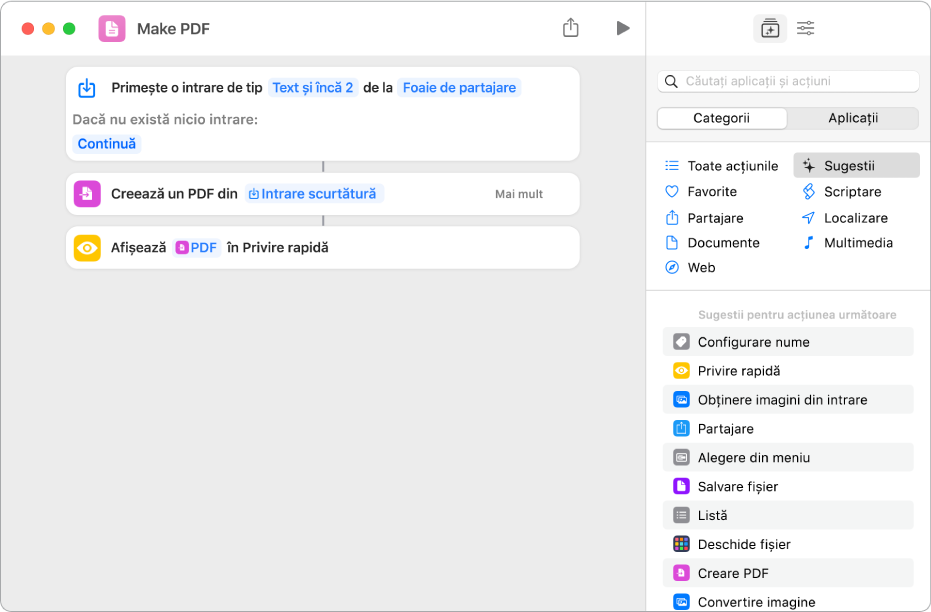This screenshot has height=612, width=931.
Task: Click the Deschide fișier action icon
Action: [x=681, y=544]
